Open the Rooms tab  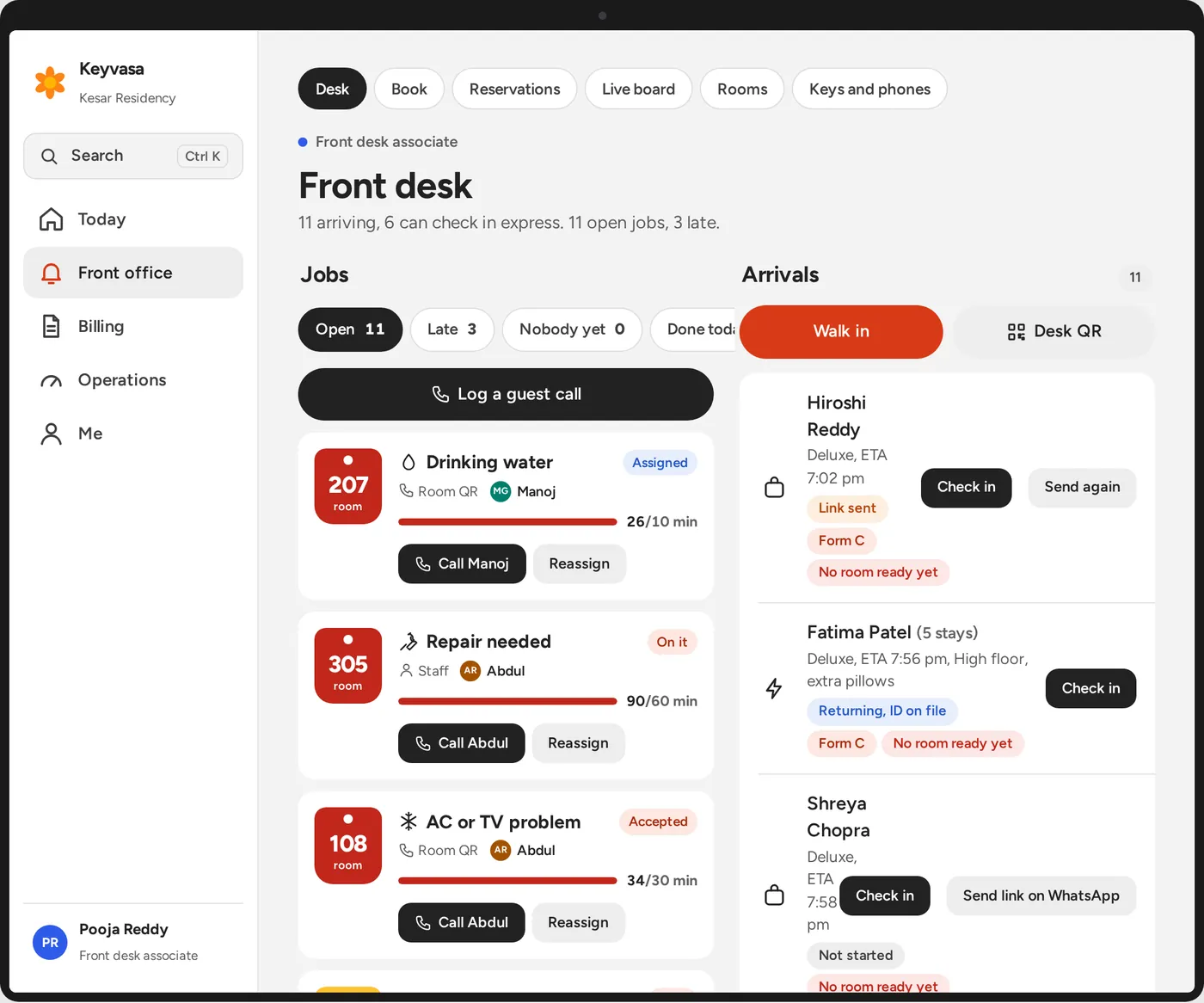pyautogui.click(x=742, y=89)
